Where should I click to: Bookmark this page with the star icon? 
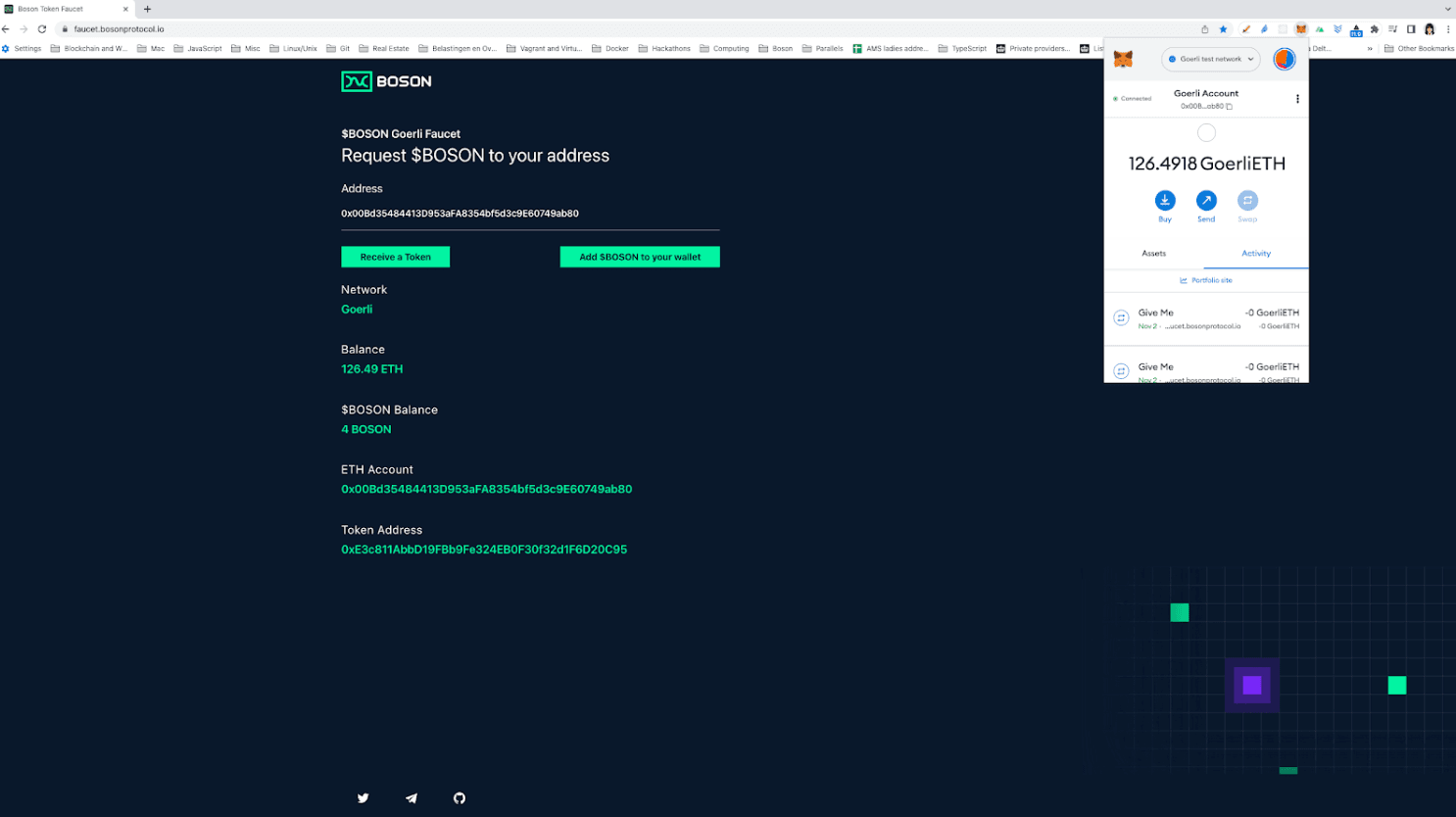point(1223,29)
